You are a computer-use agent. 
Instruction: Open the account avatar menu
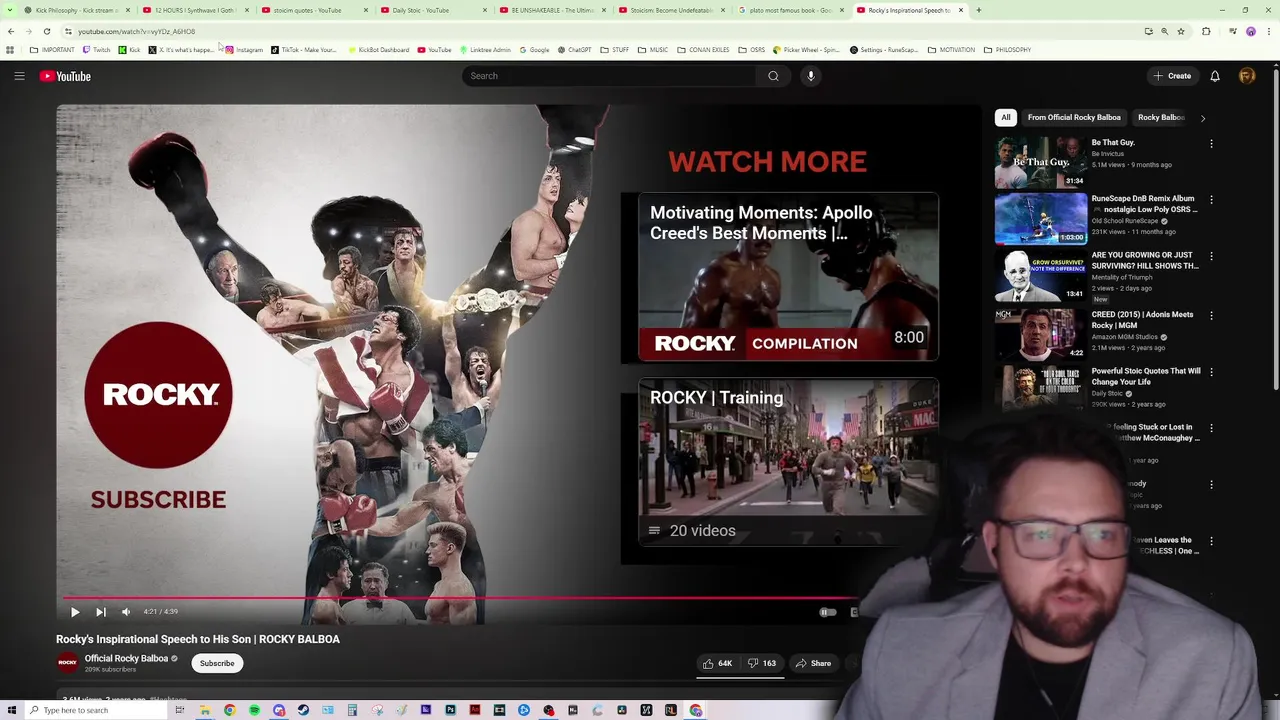(1247, 76)
